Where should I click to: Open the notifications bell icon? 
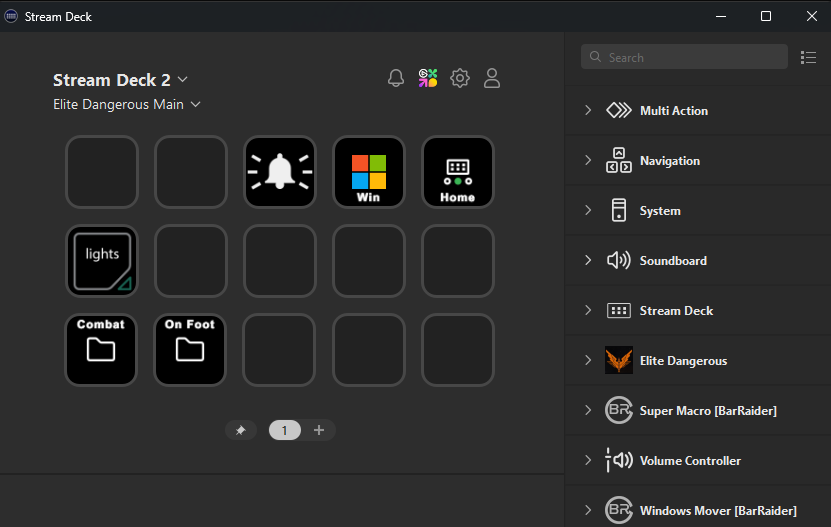click(396, 78)
